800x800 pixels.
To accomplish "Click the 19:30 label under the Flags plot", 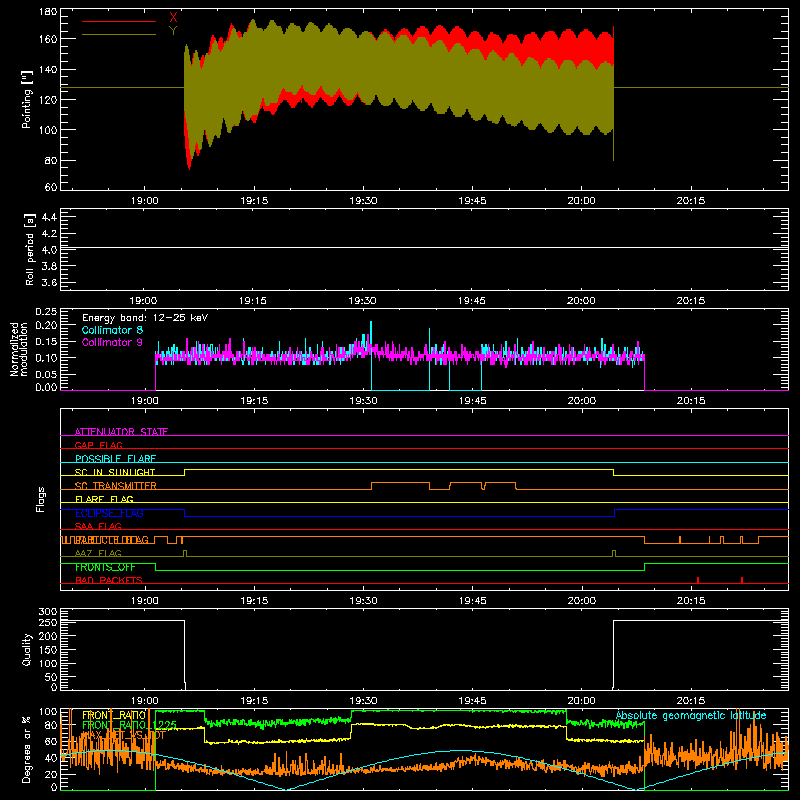I will 363,601.
